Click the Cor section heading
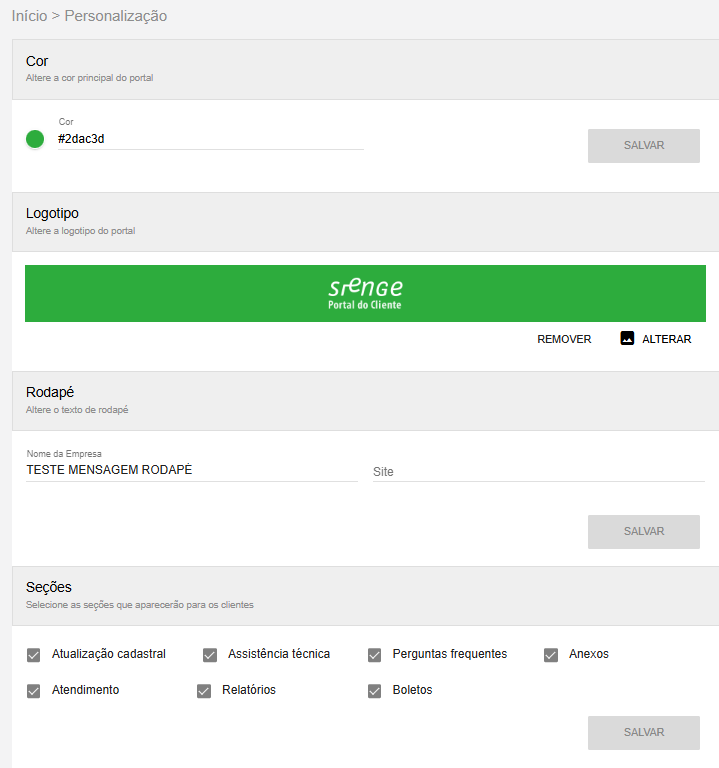Image resolution: width=719 pixels, height=768 pixels. 37,61
